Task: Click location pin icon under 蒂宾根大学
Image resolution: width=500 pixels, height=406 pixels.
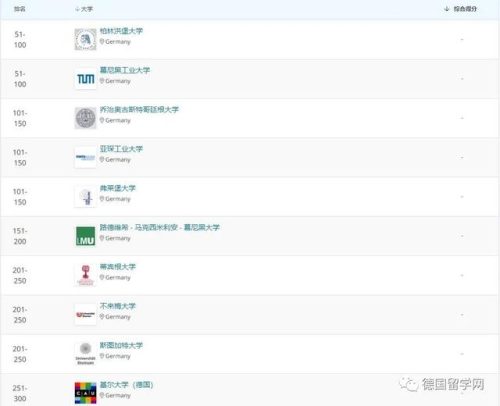Action: coord(102,278)
